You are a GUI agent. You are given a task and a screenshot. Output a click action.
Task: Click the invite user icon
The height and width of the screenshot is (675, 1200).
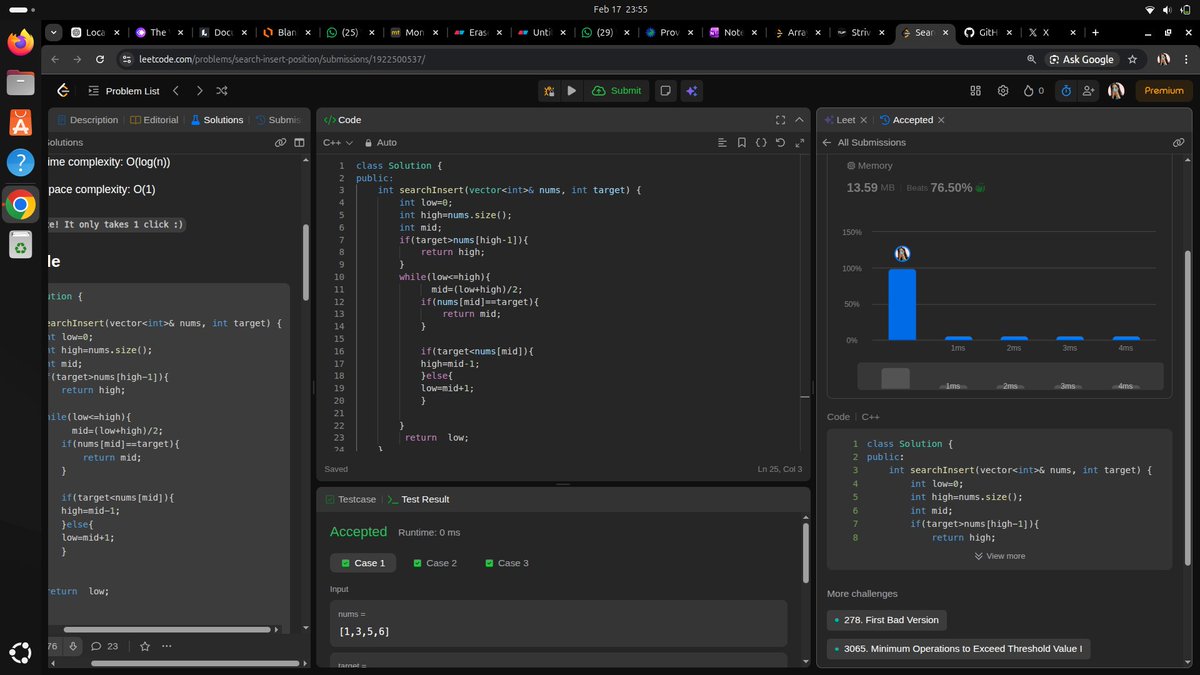tap(1088, 90)
